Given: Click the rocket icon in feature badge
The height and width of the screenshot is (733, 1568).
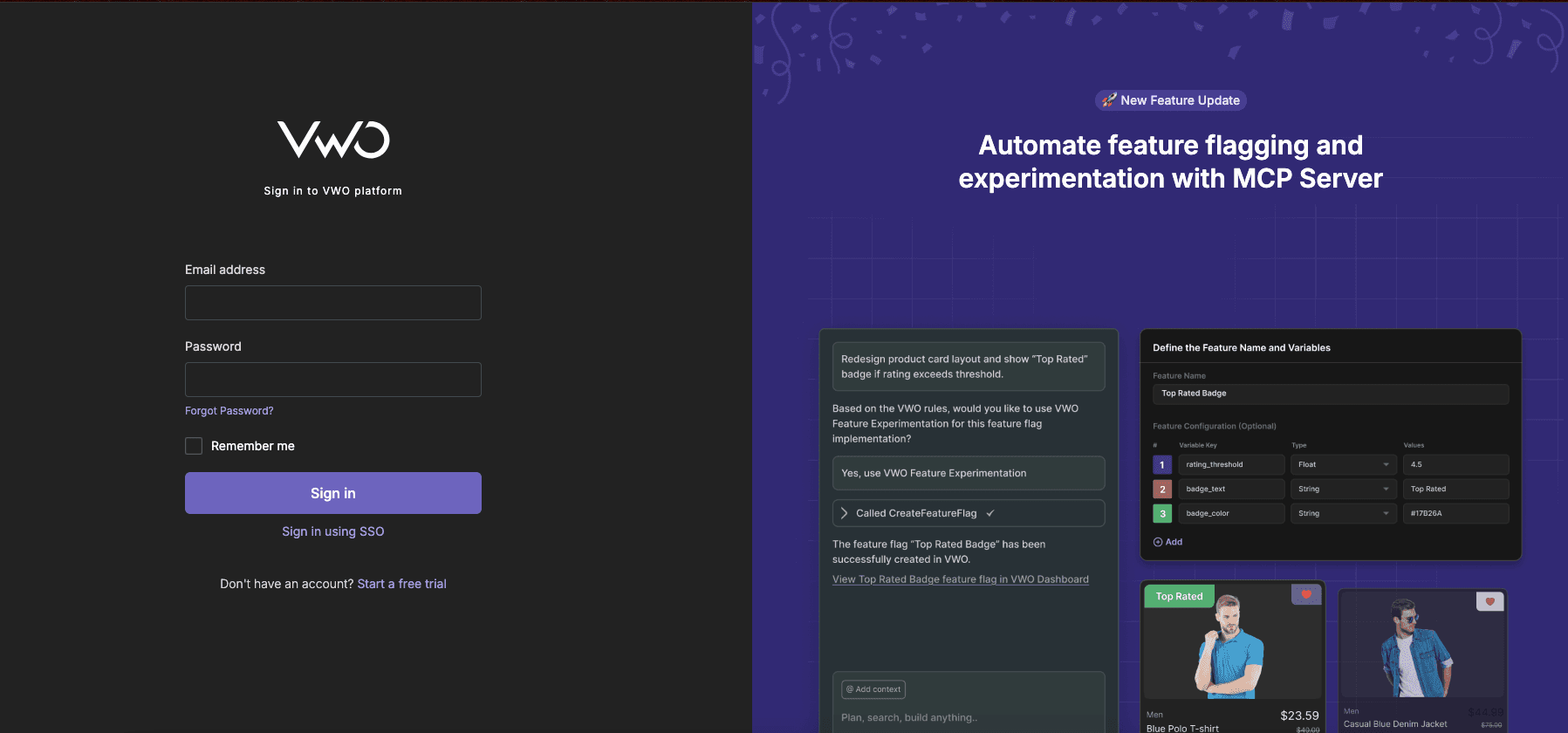Looking at the screenshot, I should coord(1109,100).
